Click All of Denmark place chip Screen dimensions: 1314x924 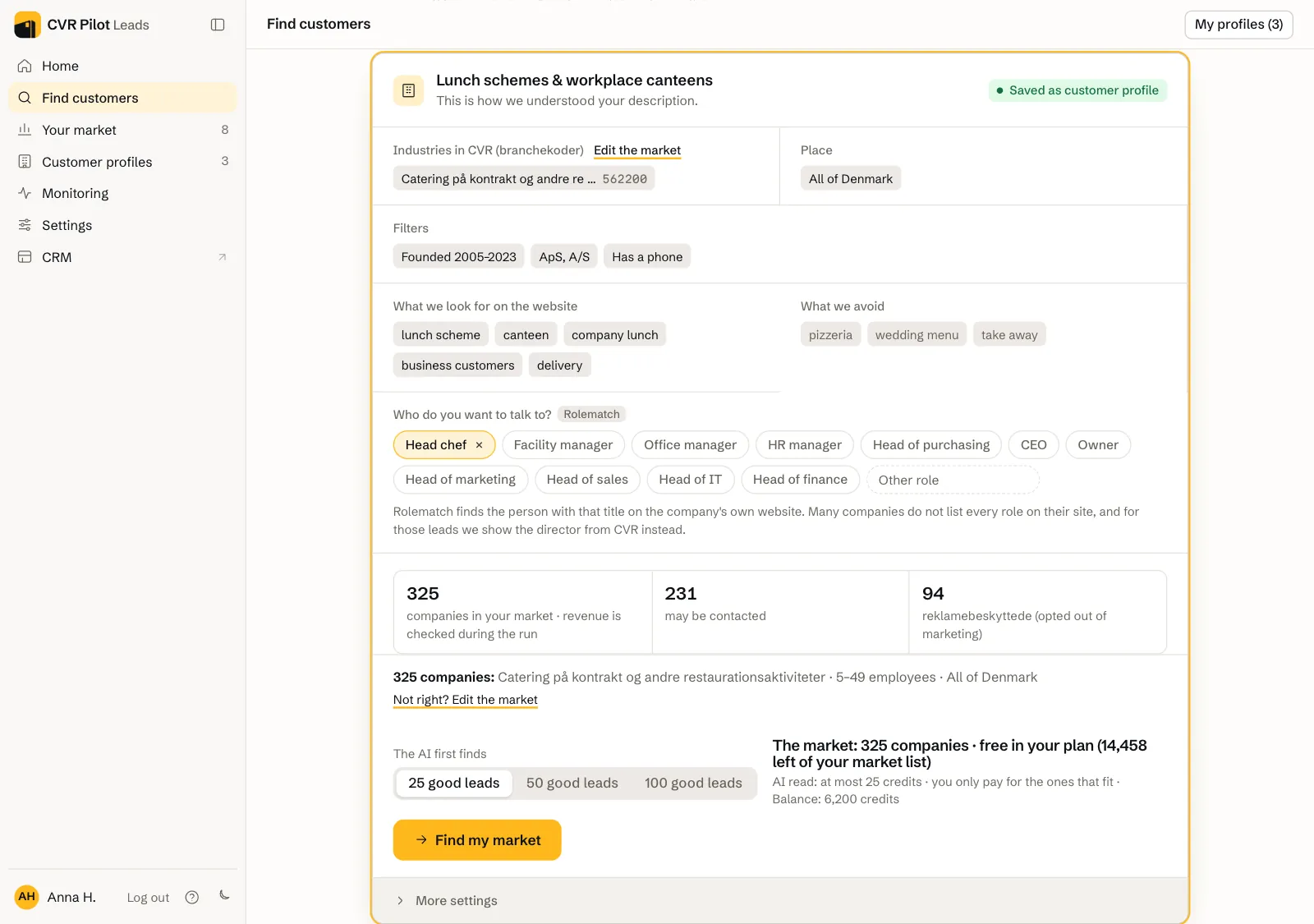(x=851, y=179)
